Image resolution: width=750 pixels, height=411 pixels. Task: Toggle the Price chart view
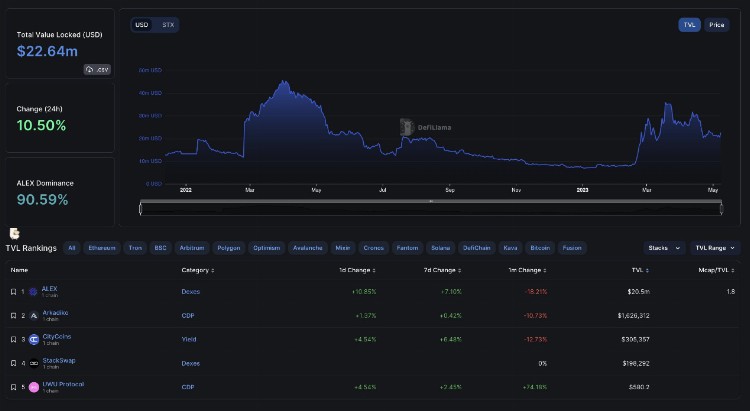(x=716, y=24)
